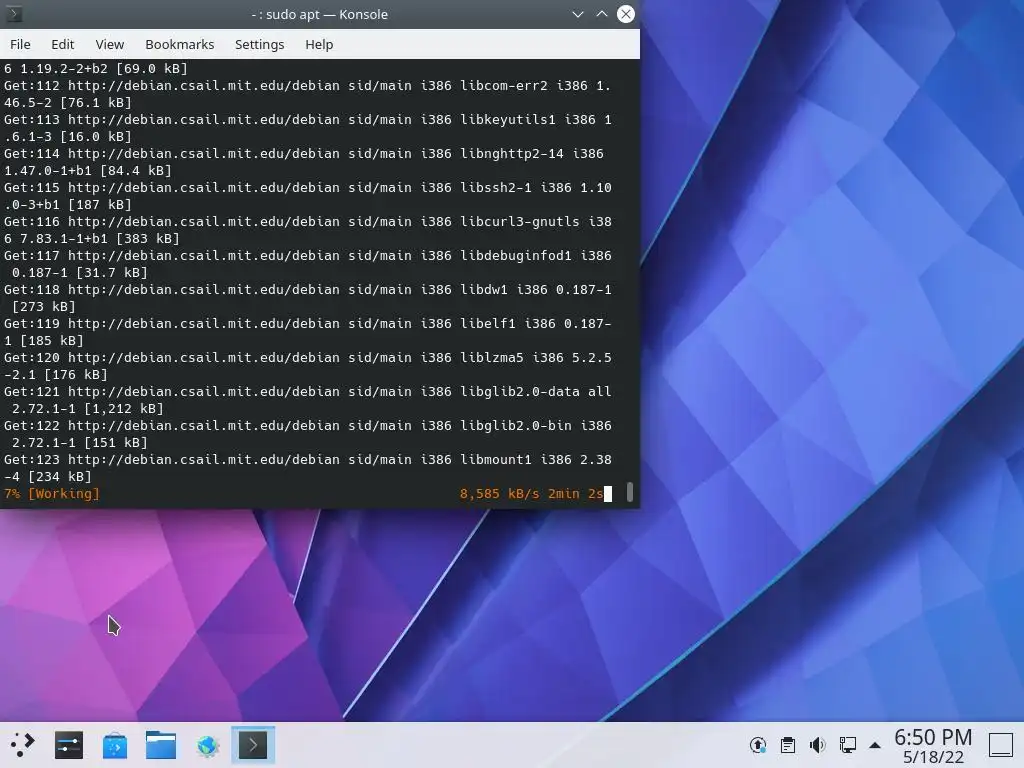Open the Settings menu in Konsole
Image resolution: width=1024 pixels, height=768 pixels.
tap(259, 44)
